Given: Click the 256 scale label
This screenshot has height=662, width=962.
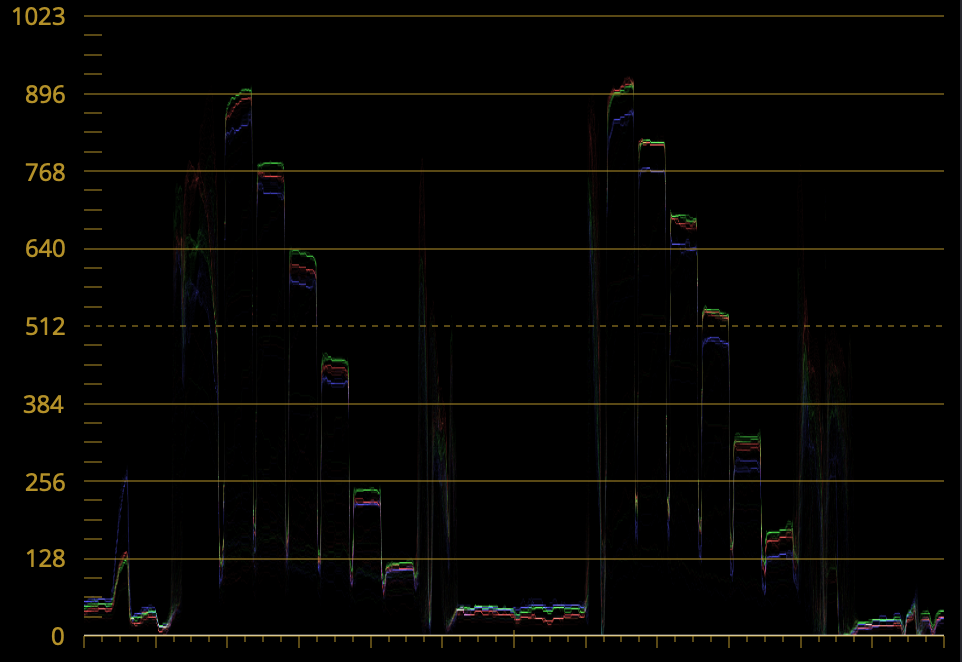Looking at the screenshot, I should click(45, 482).
